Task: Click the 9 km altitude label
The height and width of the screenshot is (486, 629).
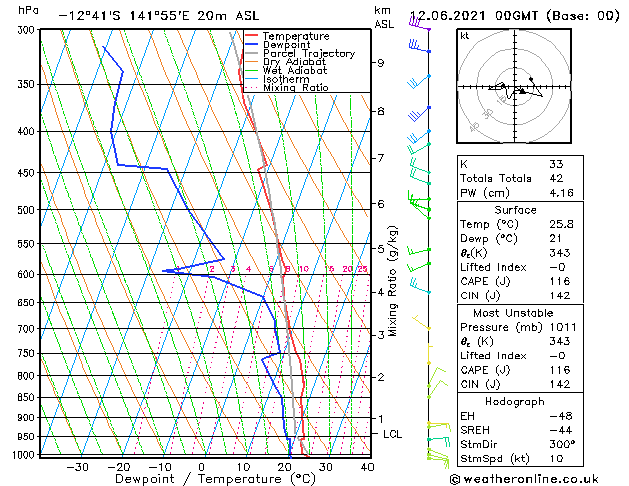Action: [x=380, y=63]
